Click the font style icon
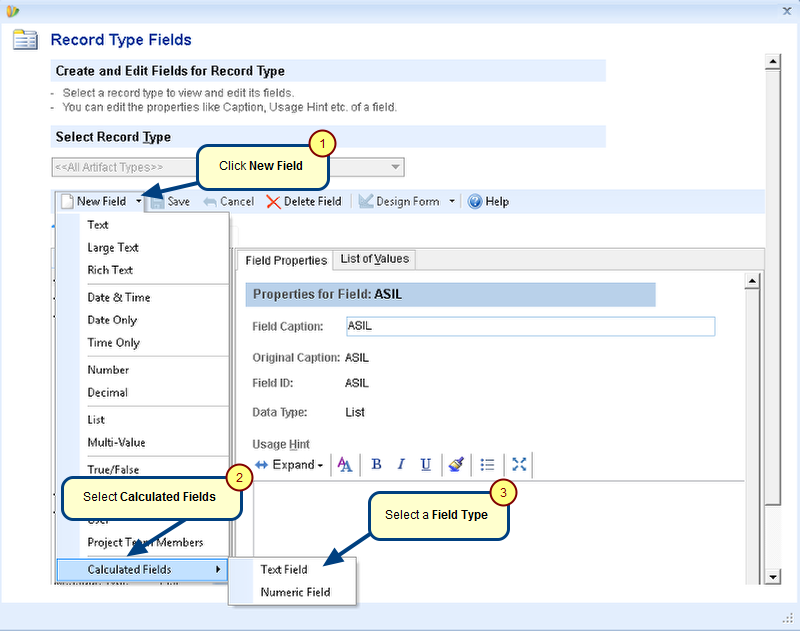Image resolution: width=800 pixels, height=632 pixels. pos(345,465)
